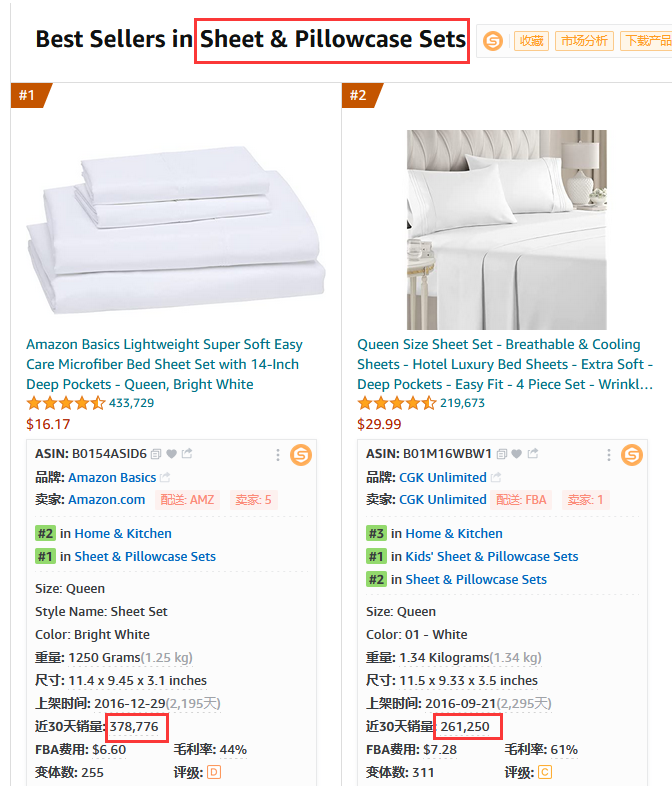Viewport: 672px width, 786px height.
Task: Copy ASIN B0154ASID6 using the copy icon
Action: point(156,454)
